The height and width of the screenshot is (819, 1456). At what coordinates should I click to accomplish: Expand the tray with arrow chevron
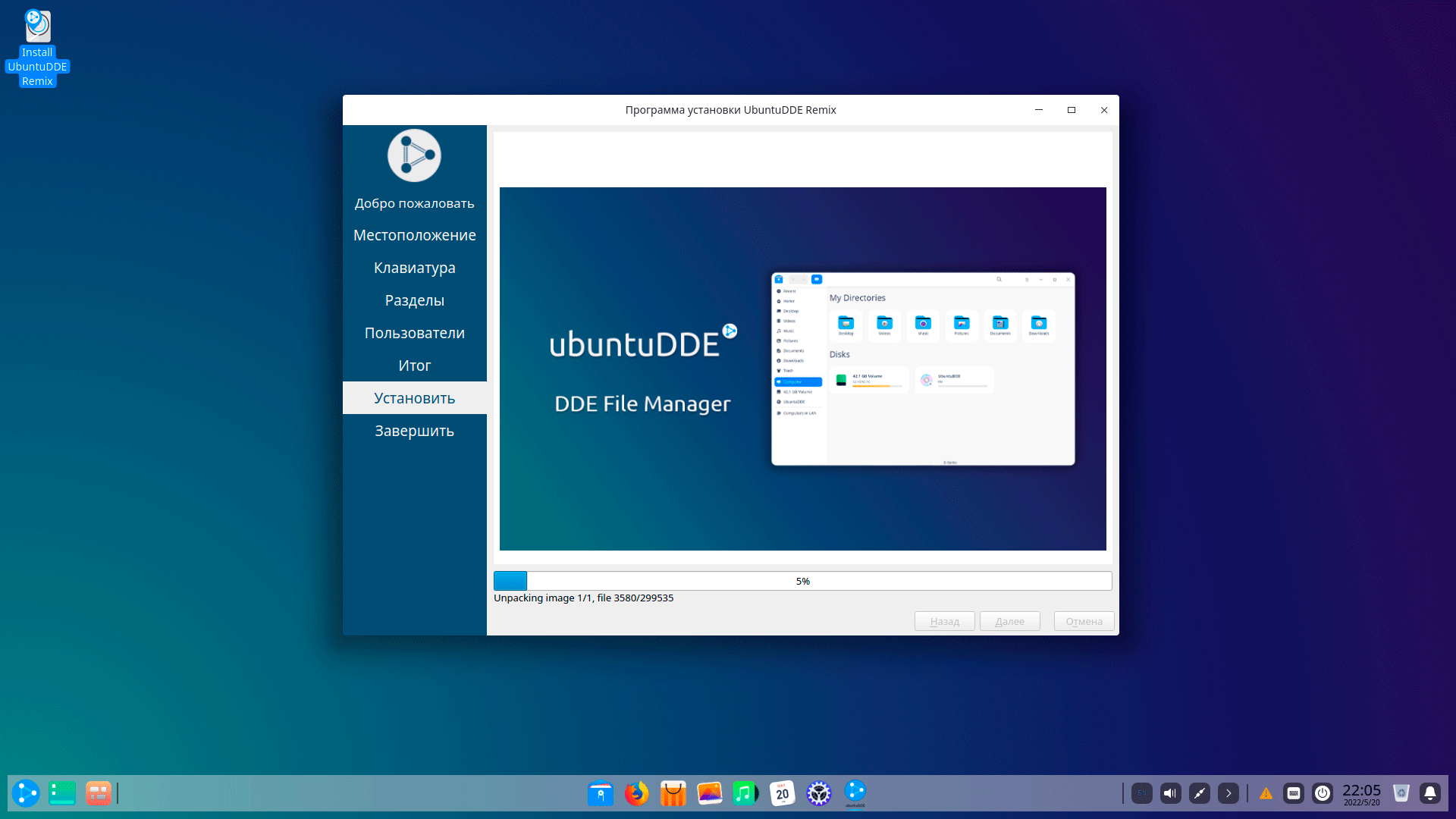[1228, 793]
